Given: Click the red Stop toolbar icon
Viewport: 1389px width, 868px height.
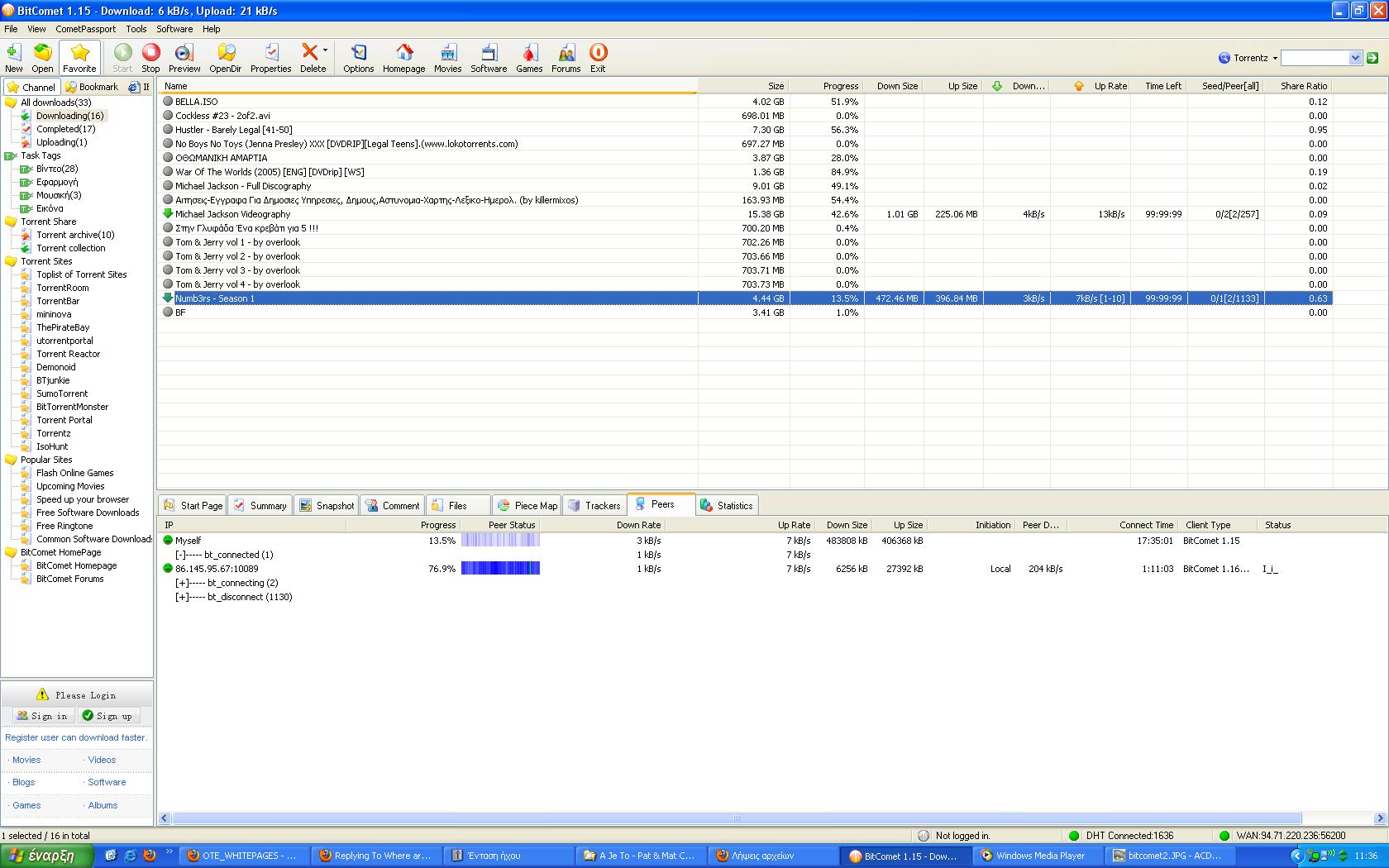Looking at the screenshot, I should (150, 58).
